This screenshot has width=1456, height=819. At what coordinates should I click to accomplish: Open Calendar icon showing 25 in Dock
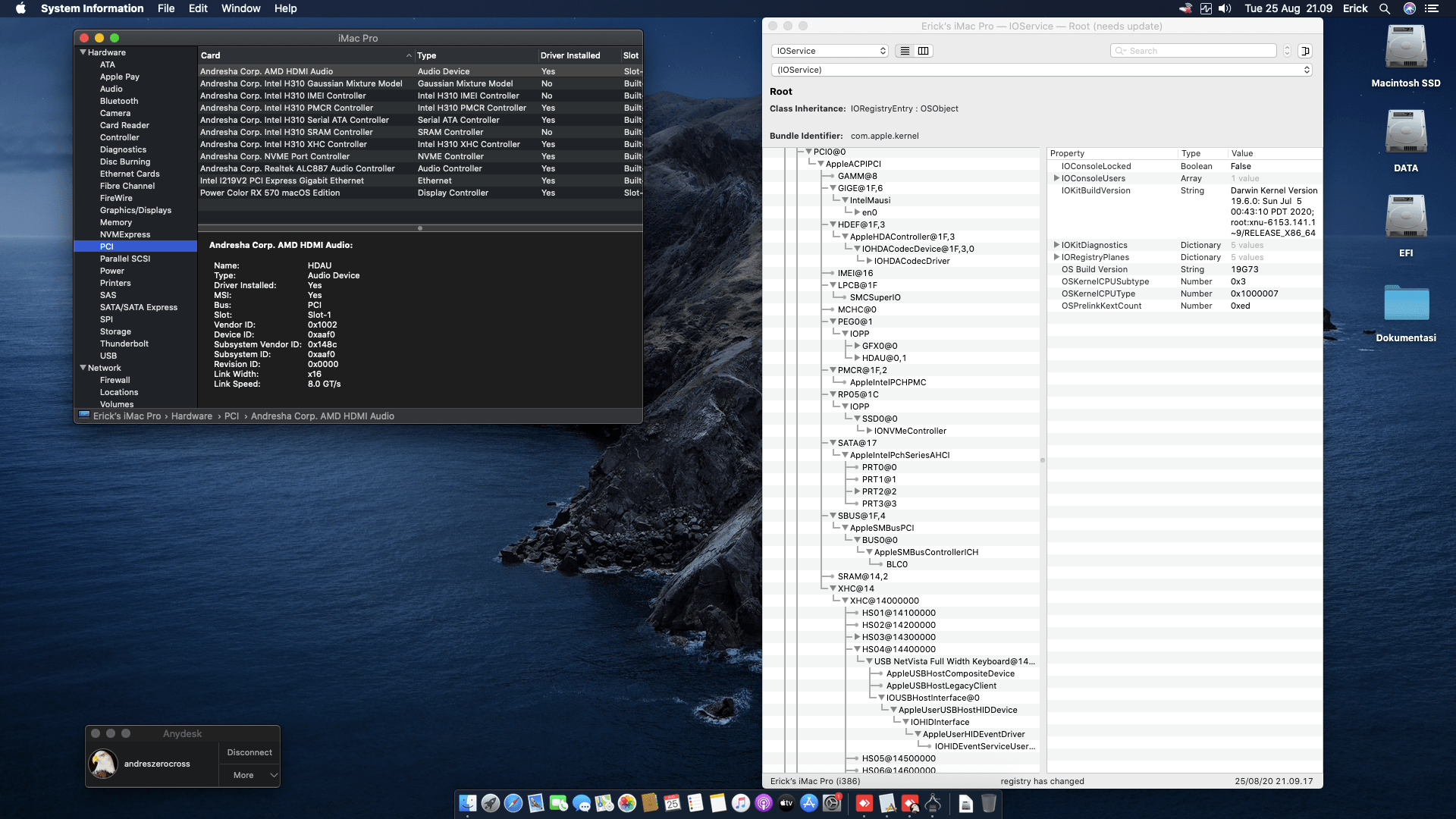point(673,803)
